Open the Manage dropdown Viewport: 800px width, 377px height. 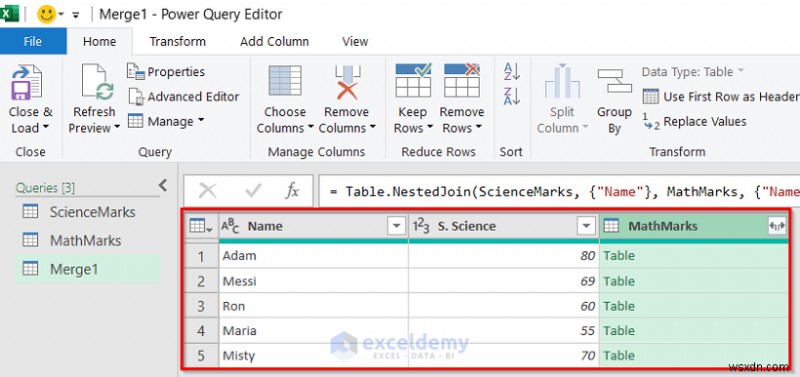coord(201,121)
